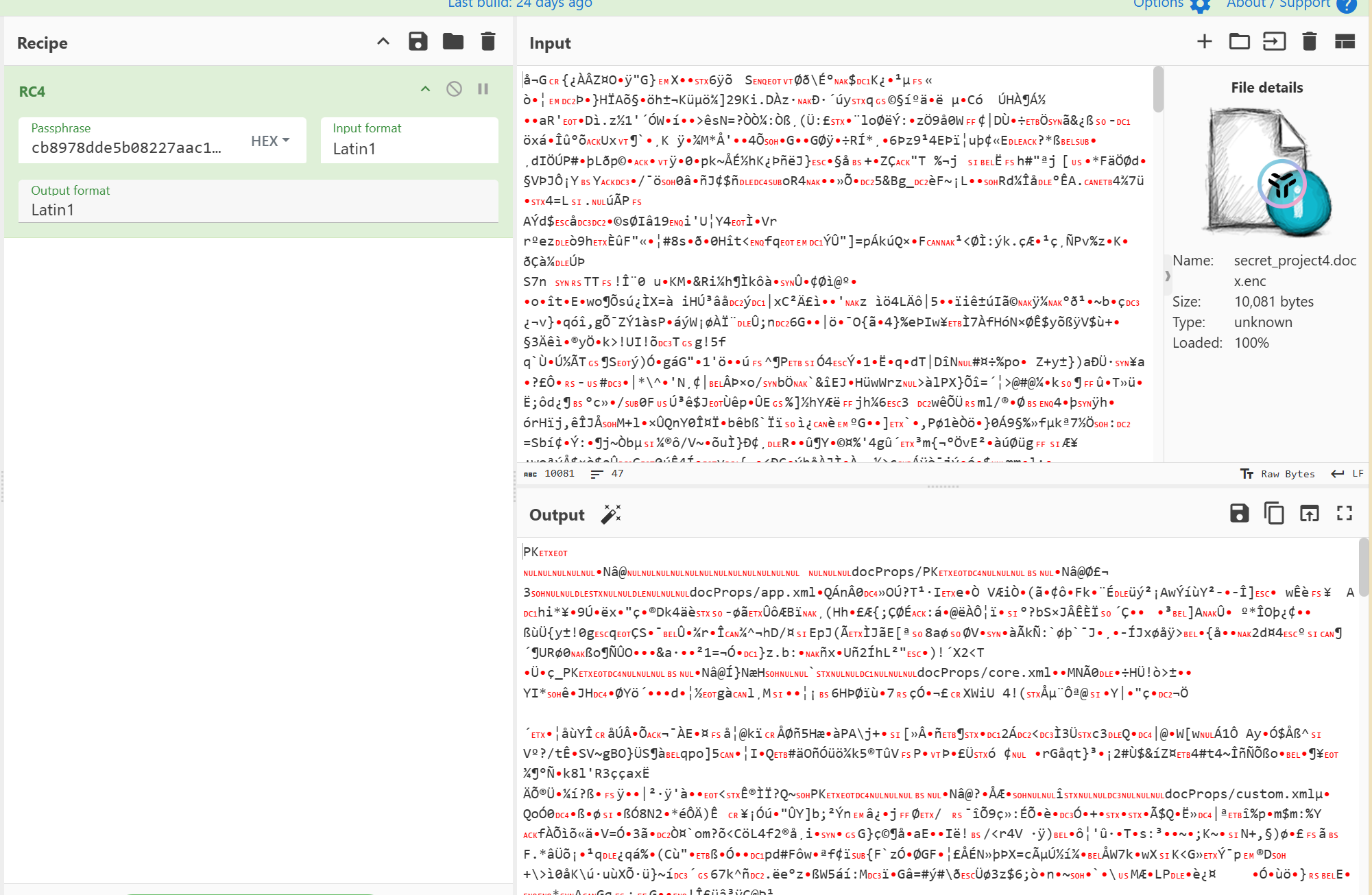Collapse the File details side panel

tap(1168, 276)
